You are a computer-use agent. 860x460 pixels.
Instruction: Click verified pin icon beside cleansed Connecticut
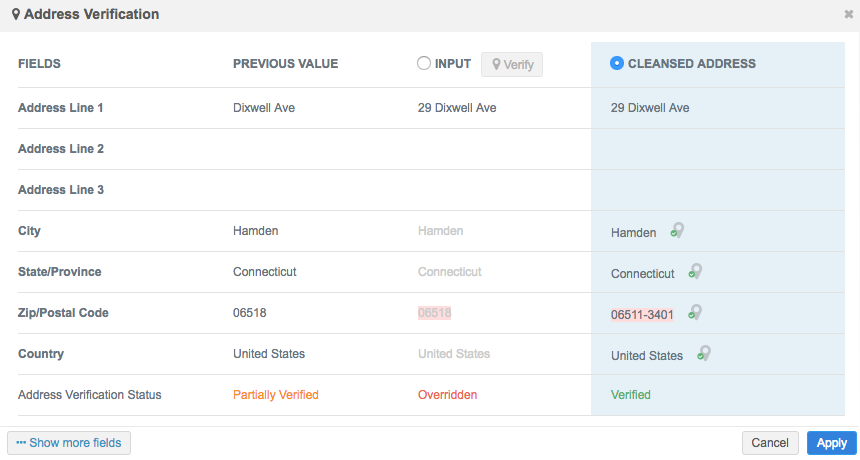(695, 271)
